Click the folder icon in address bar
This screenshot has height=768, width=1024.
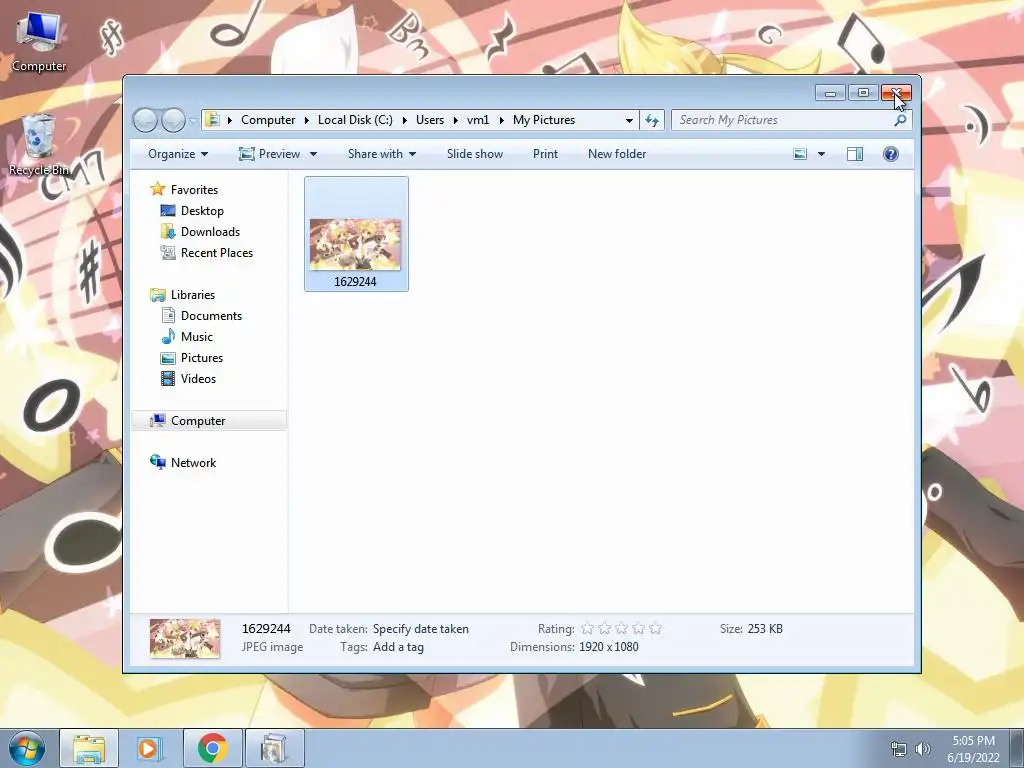point(212,120)
